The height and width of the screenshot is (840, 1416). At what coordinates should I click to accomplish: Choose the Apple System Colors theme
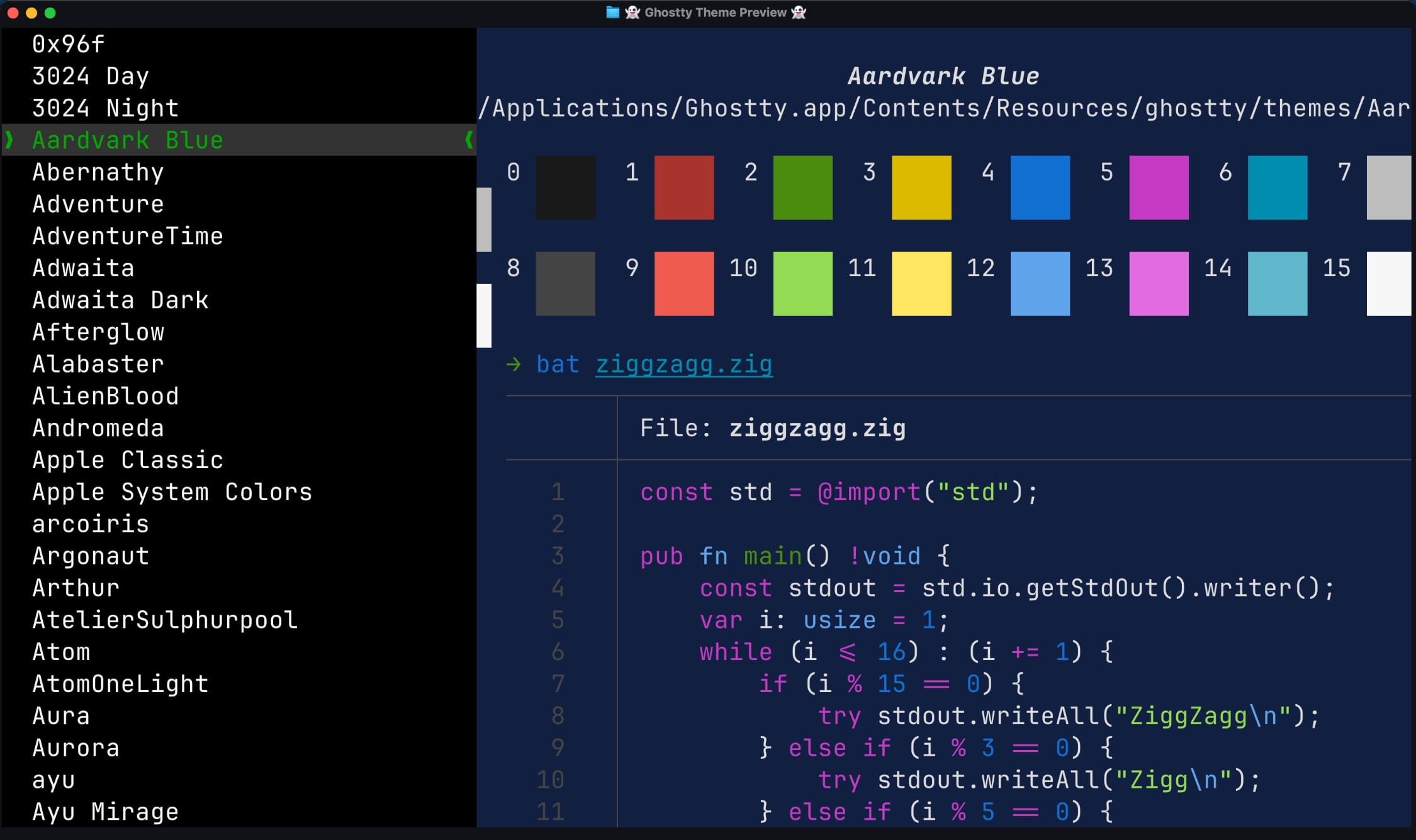coord(172,492)
